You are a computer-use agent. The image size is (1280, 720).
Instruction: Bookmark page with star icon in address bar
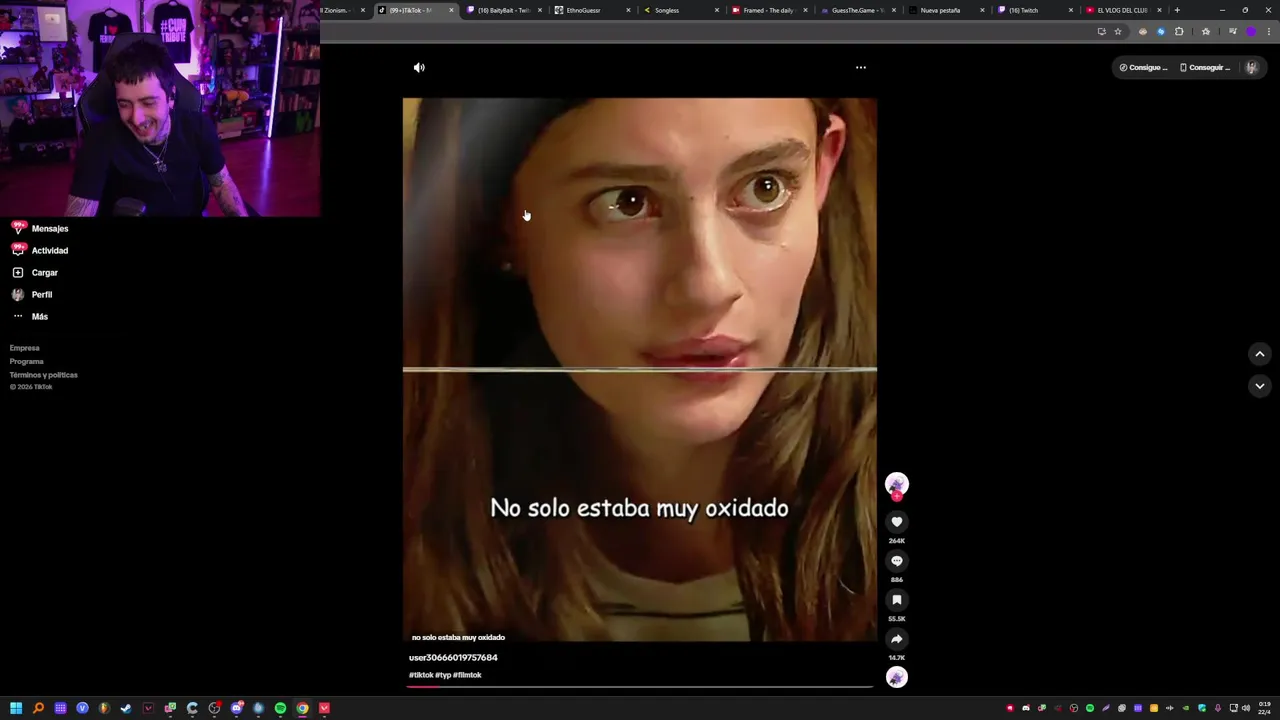point(1118,31)
